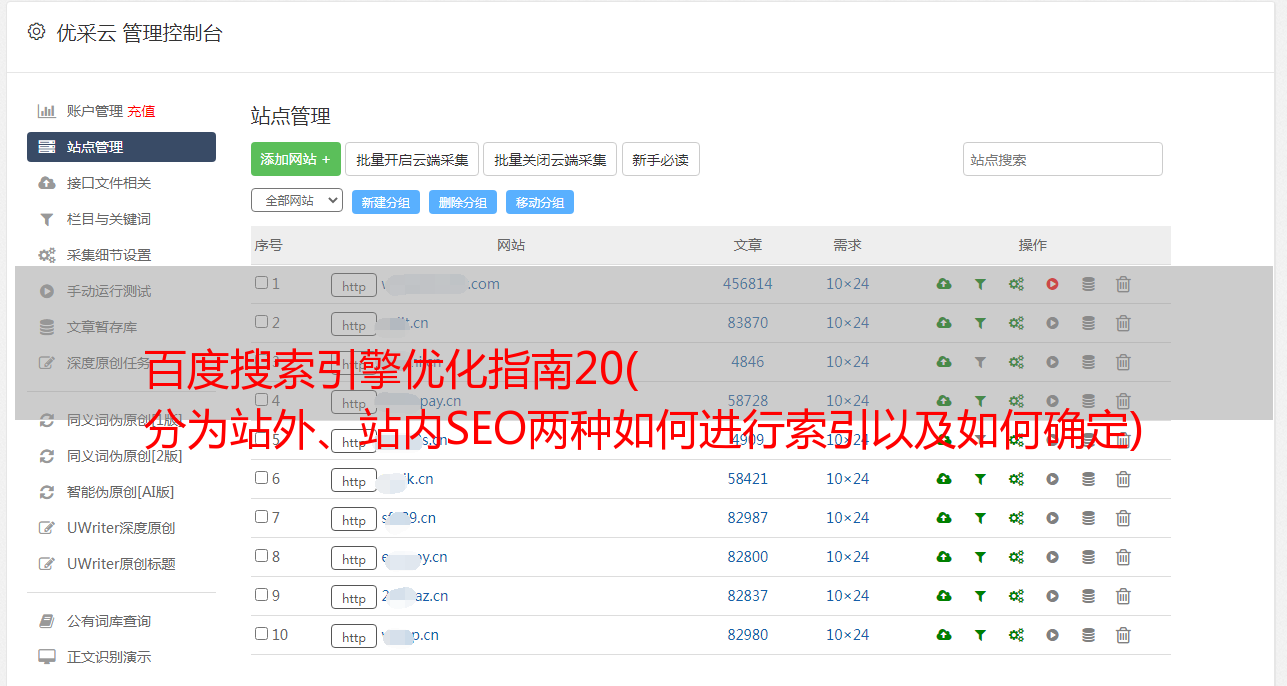
Task: Click the play icon in the 82980 row
Action: pyautogui.click(x=1052, y=635)
